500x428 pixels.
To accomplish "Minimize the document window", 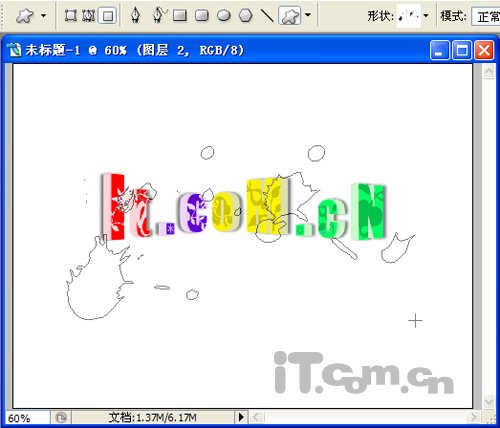I will pyautogui.click(x=440, y=50).
